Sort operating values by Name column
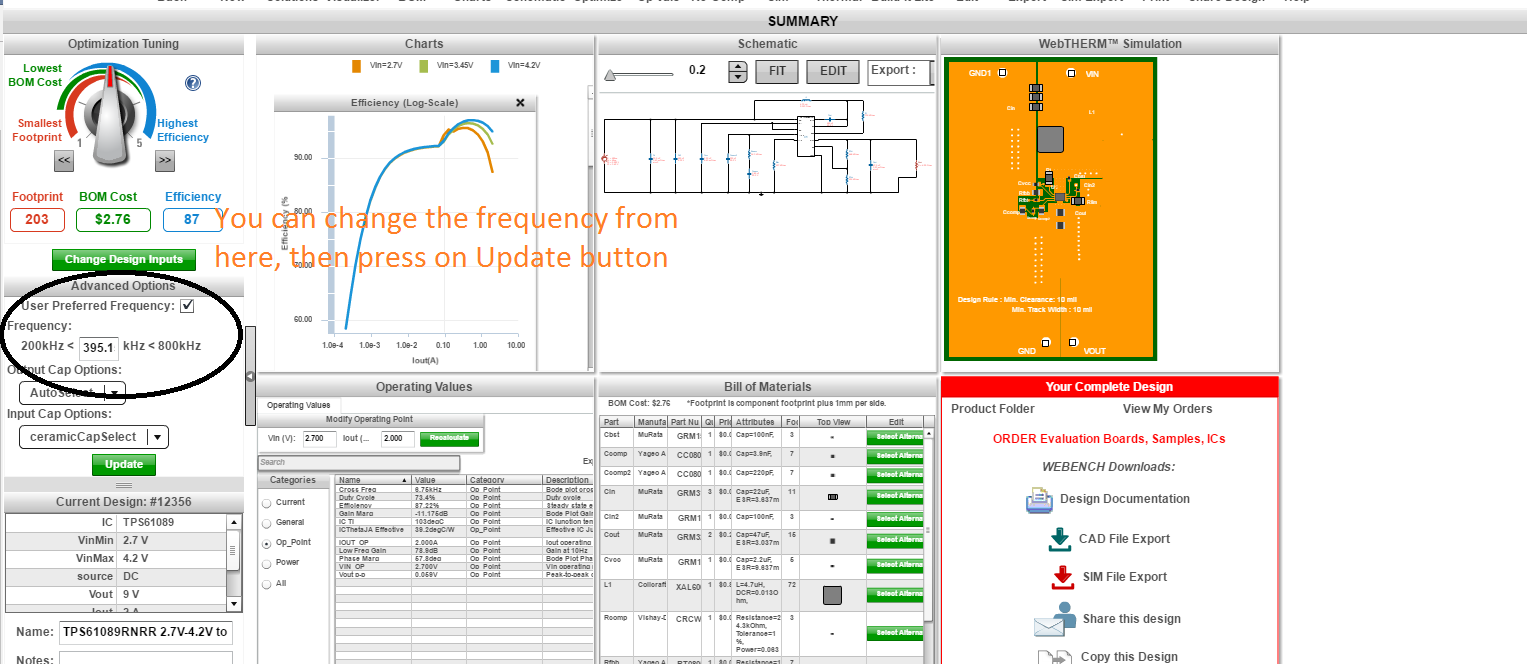This screenshot has height=664, width=1527. click(372, 480)
